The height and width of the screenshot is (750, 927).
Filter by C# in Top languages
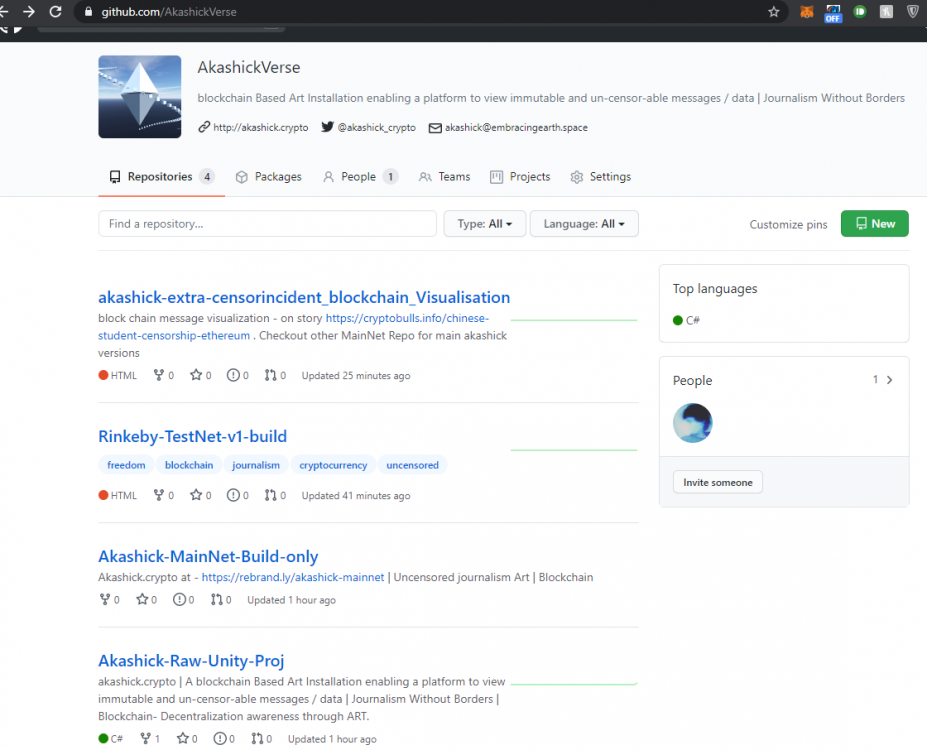click(686, 320)
